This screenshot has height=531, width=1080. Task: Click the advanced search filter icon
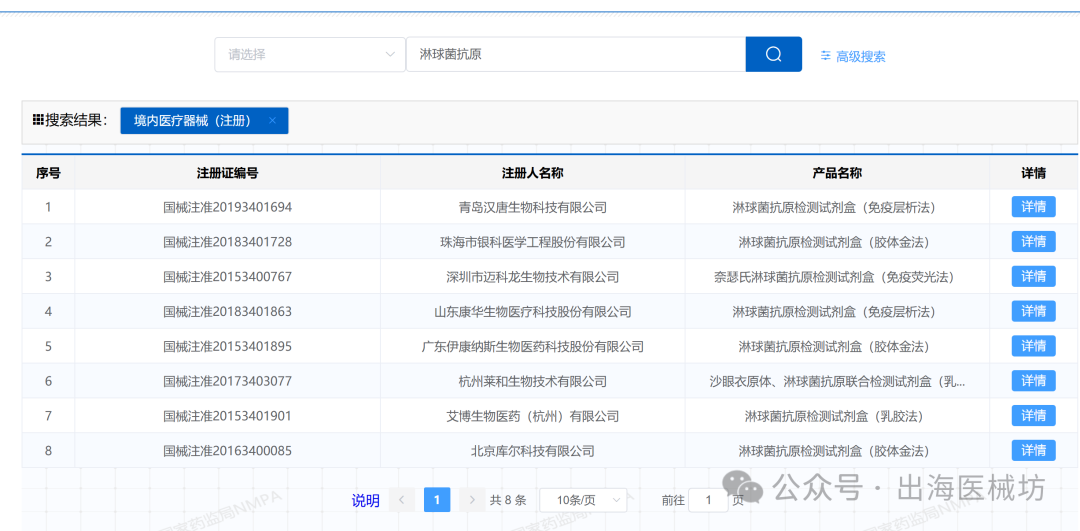click(x=825, y=56)
